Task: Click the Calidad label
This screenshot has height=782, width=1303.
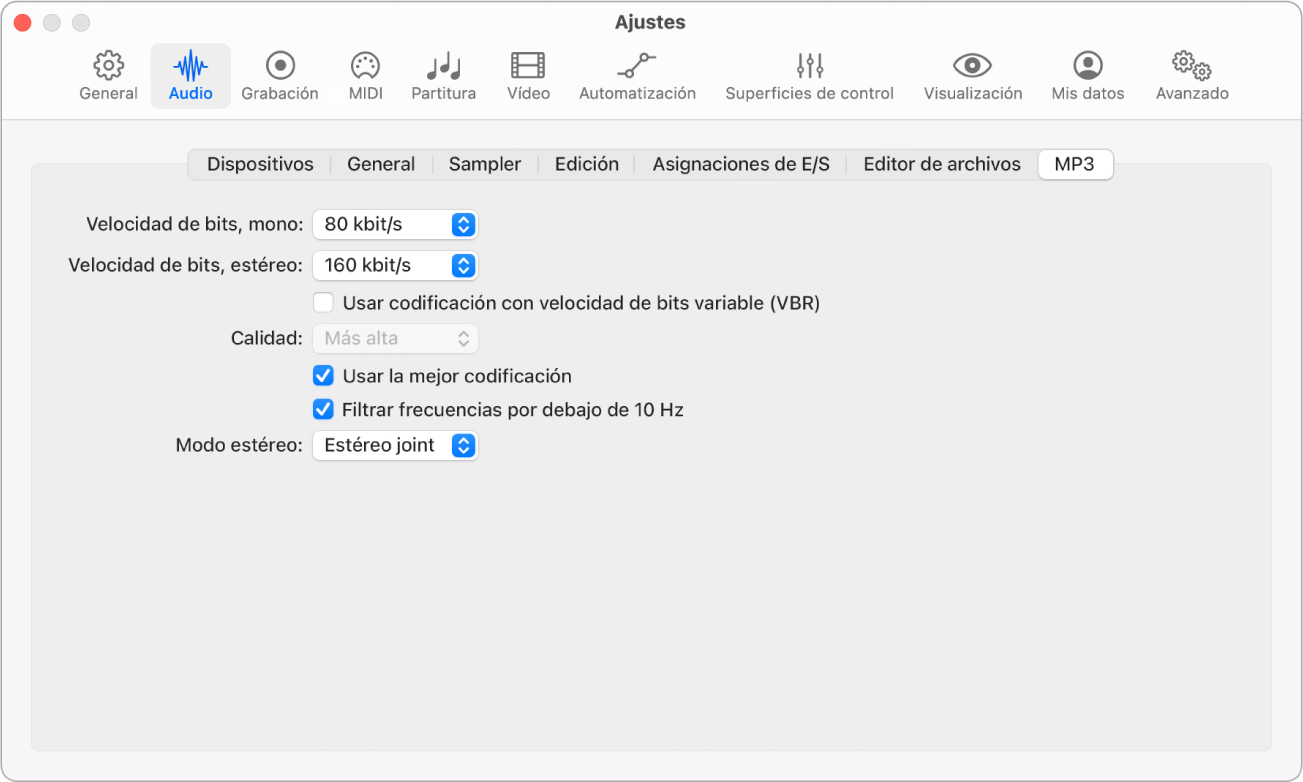Action: tap(266, 338)
